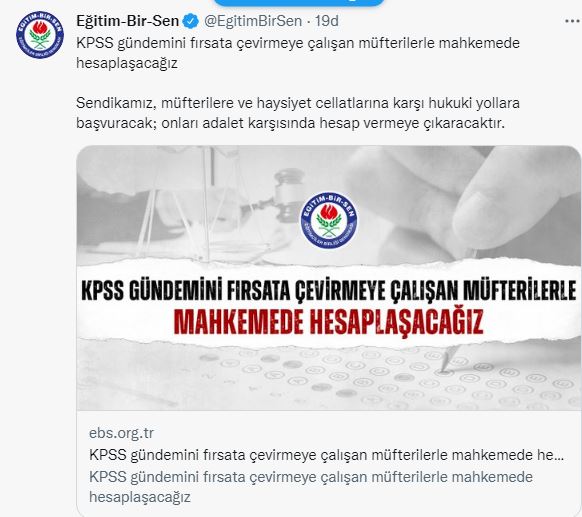Click the pencil tip on the answer sheet
The image size is (582, 517).
(444, 367)
